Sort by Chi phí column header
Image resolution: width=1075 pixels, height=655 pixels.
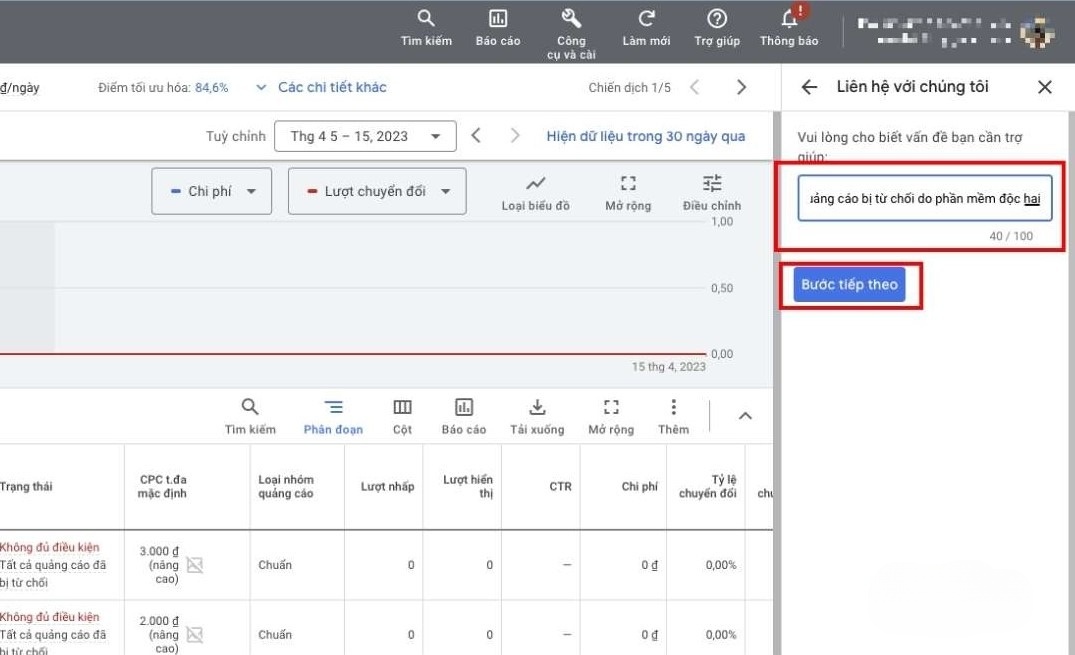(x=640, y=486)
